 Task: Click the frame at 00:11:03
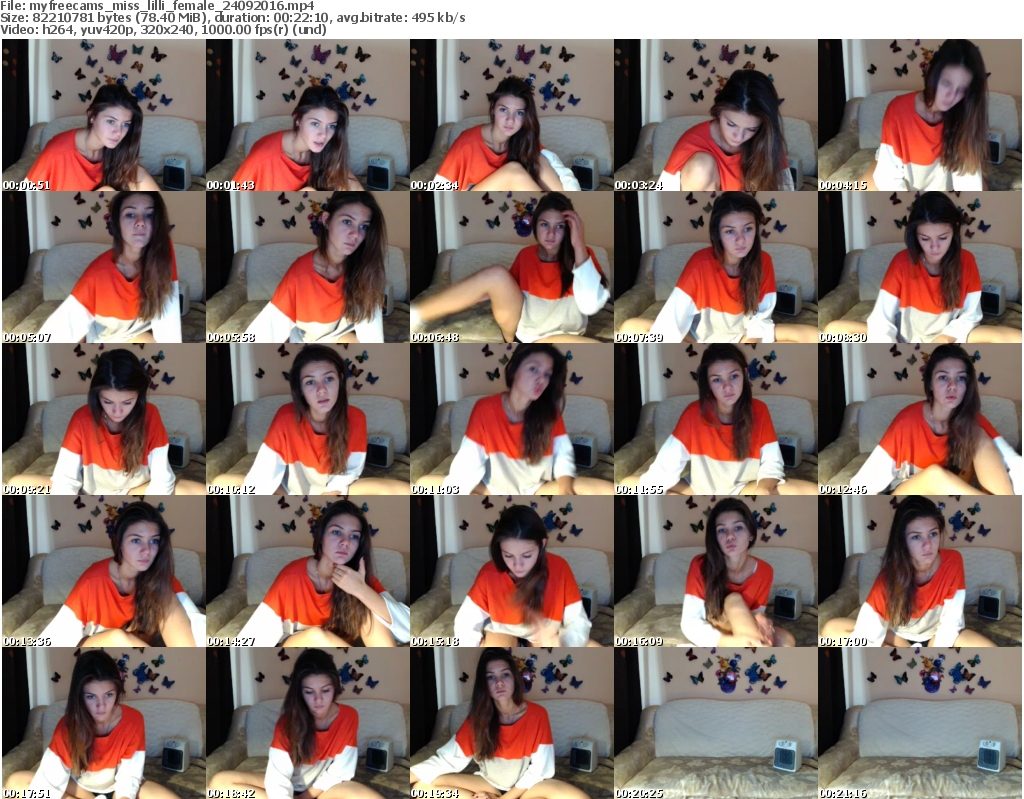(511, 420)
